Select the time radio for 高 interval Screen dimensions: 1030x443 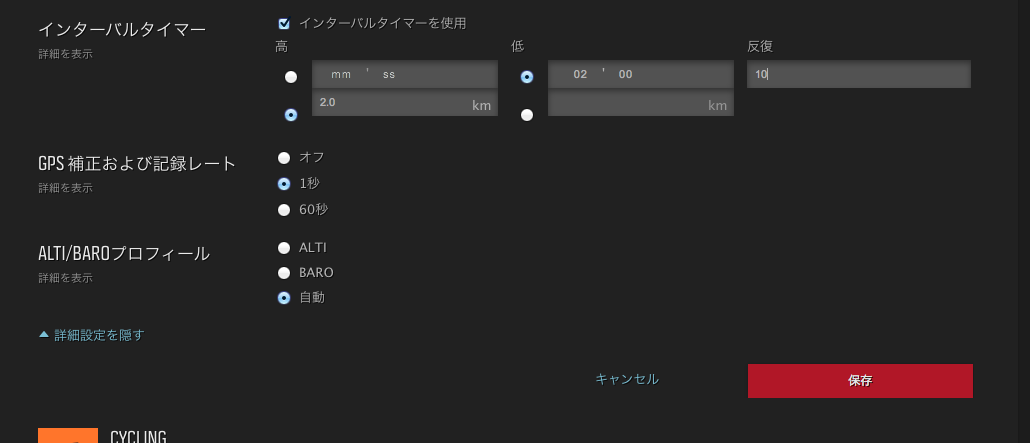(x=291, y=77)
